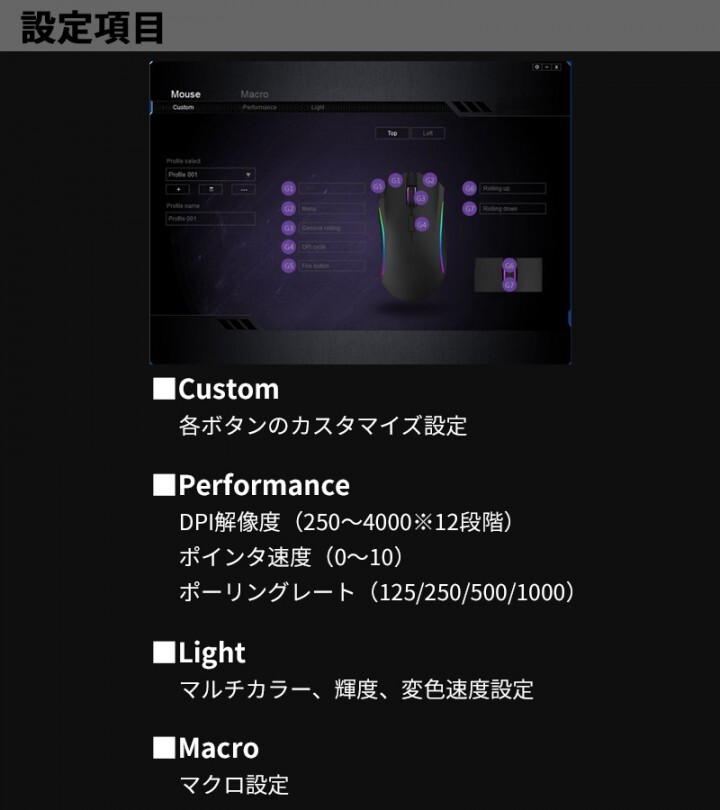The width and height of the screenshot is (720, 810).
Task: Open the settings gear in the window corner
Action: (537, 67)
